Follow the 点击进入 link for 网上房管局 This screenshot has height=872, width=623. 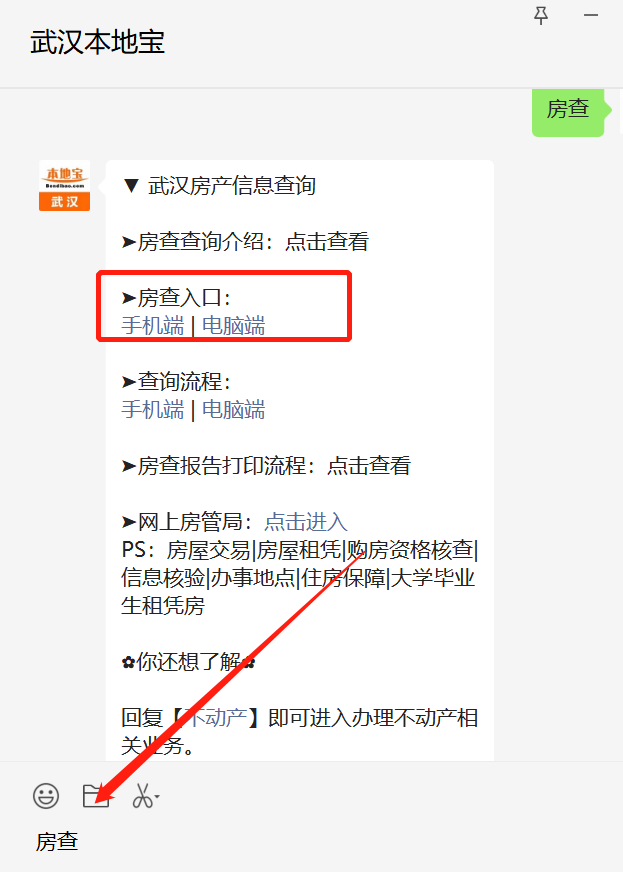click(x=306, y=522)
